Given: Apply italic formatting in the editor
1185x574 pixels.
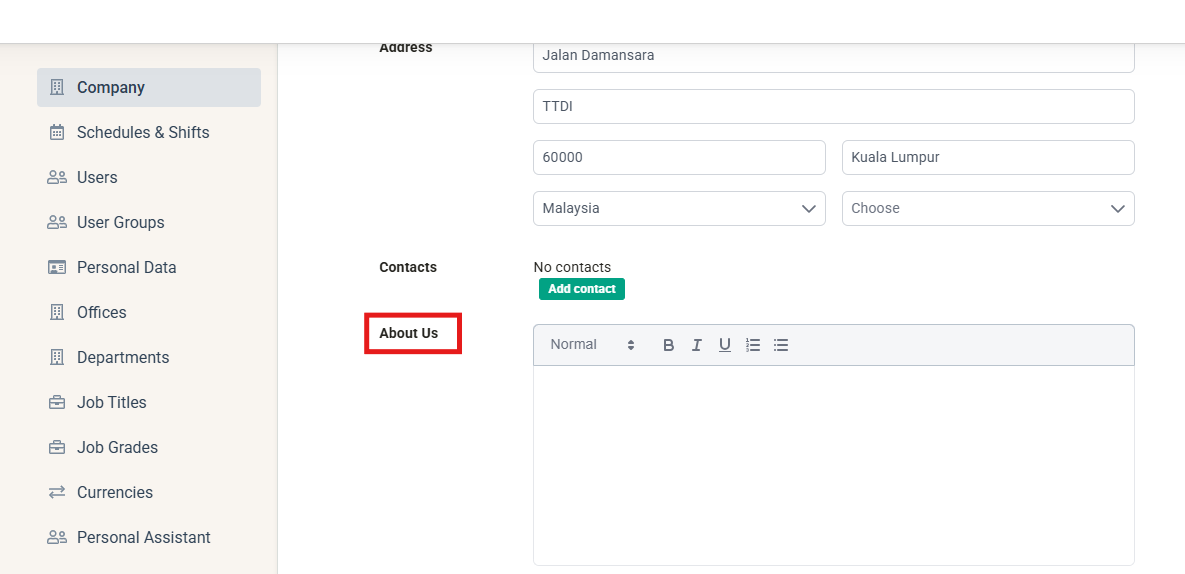Looking at the screenshot, I should click(697, 345).
